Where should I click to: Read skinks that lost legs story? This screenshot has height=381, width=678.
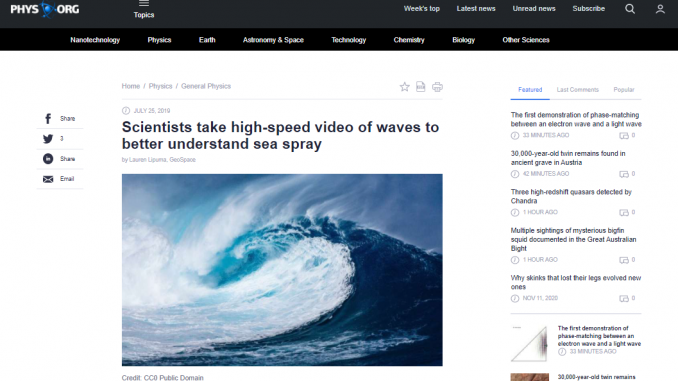[x=576, y=282]
